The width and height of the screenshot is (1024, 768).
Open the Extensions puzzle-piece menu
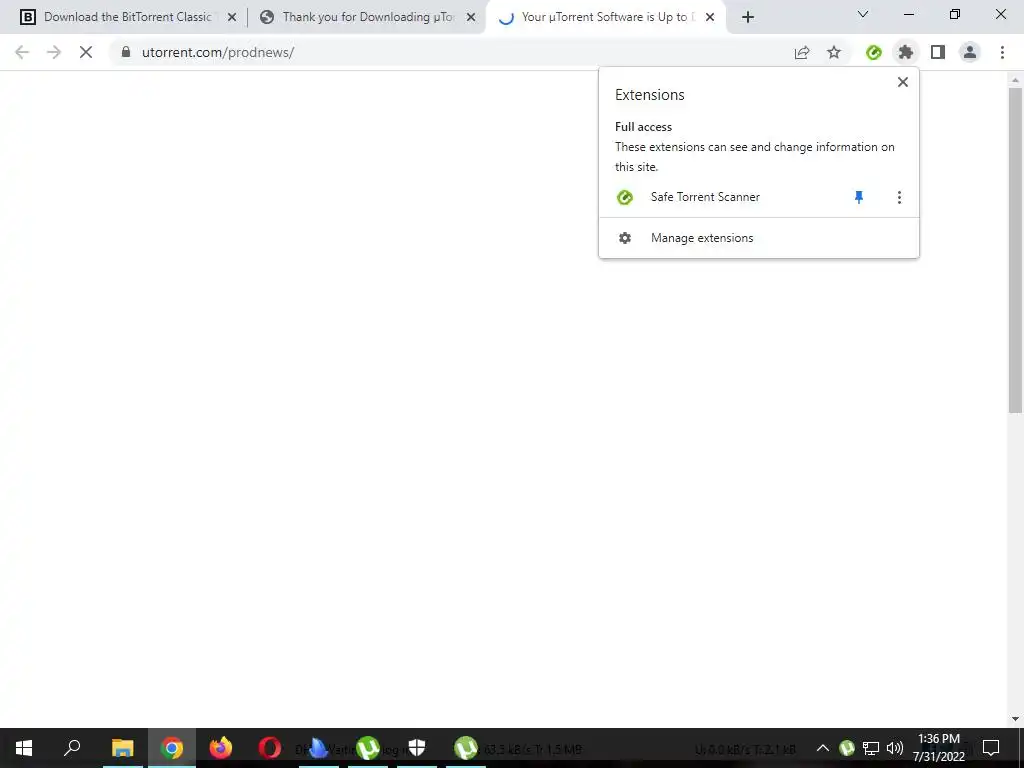pyautogui.click(x=906, y=52)
